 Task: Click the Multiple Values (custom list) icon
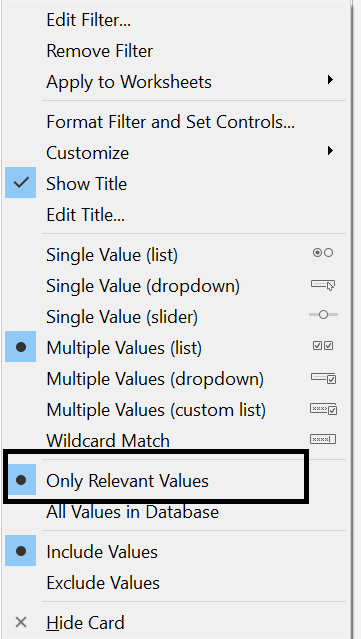[x=324, y=409]
